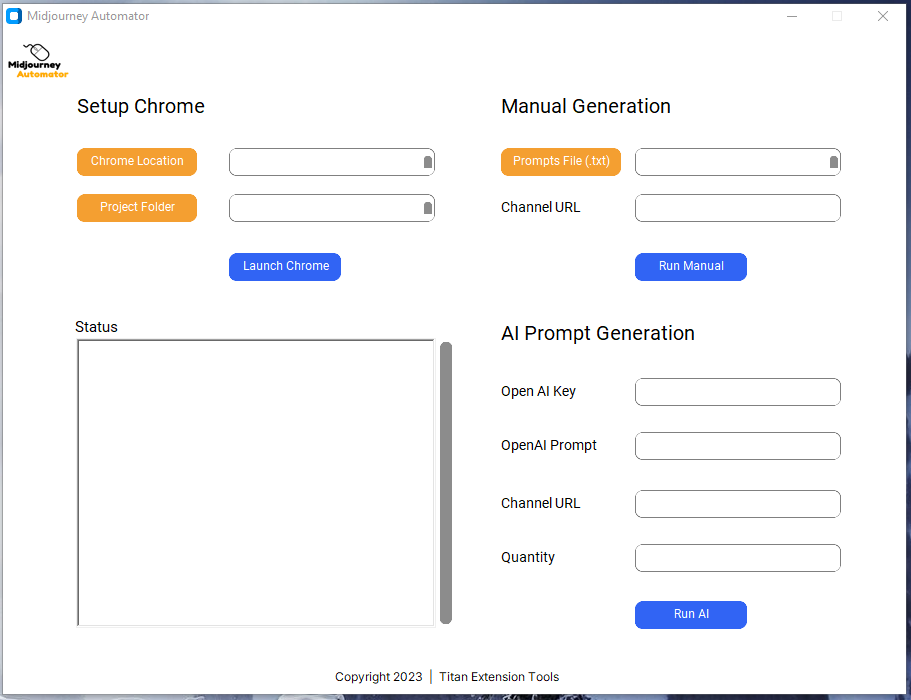This screenshot has height=700, width=911.
Task: Click the Midjourney Automator logo
Action: 38,61
